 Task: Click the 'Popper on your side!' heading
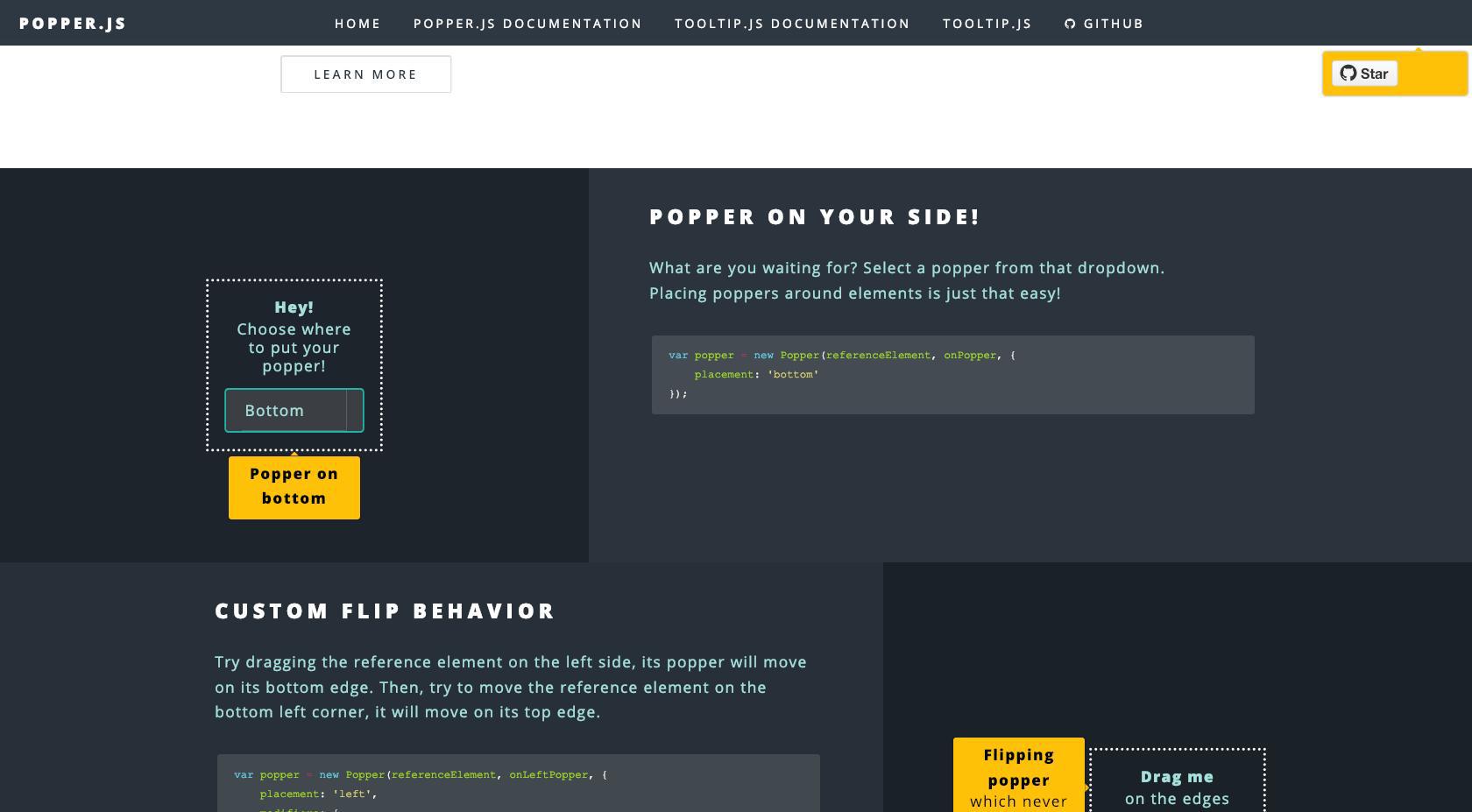815,216
